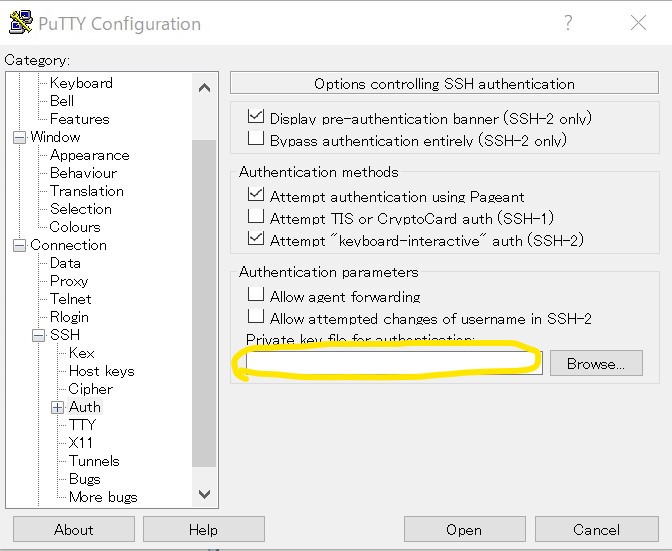Image resolution: width=672 pixels, height=551 pixels.
Task: Open the Colours category
Action: (x=75, y=227)
